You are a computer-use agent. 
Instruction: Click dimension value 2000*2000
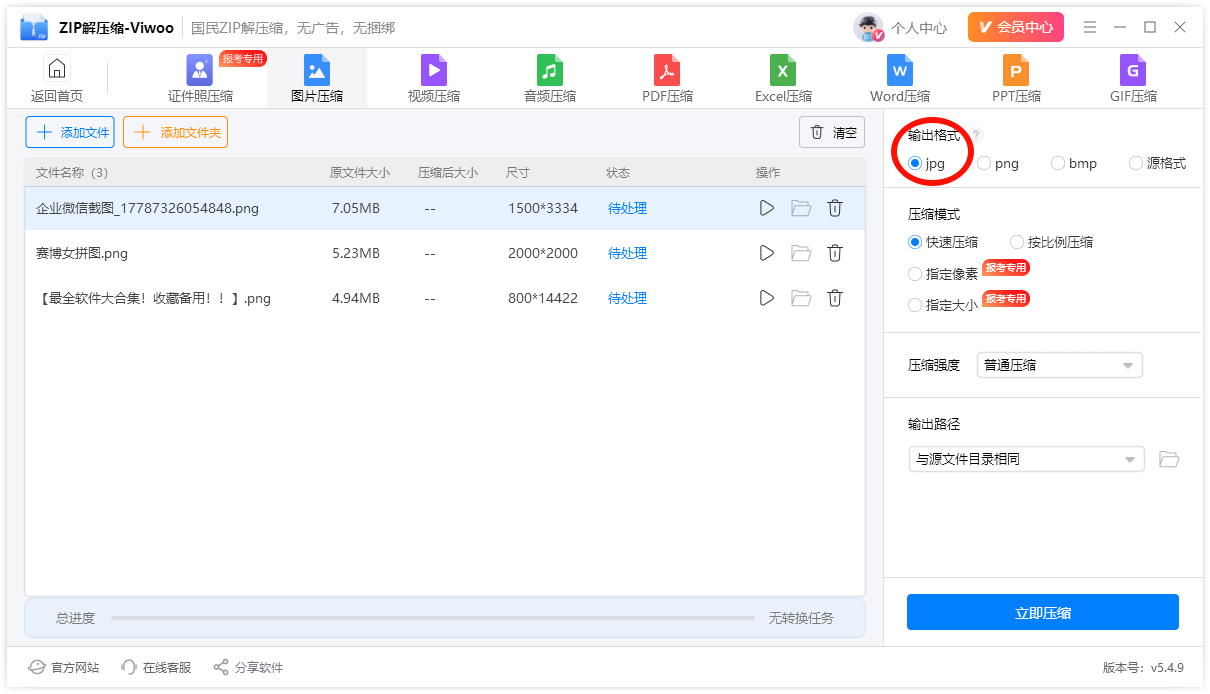pyautogui.click(x=543, y=253)
